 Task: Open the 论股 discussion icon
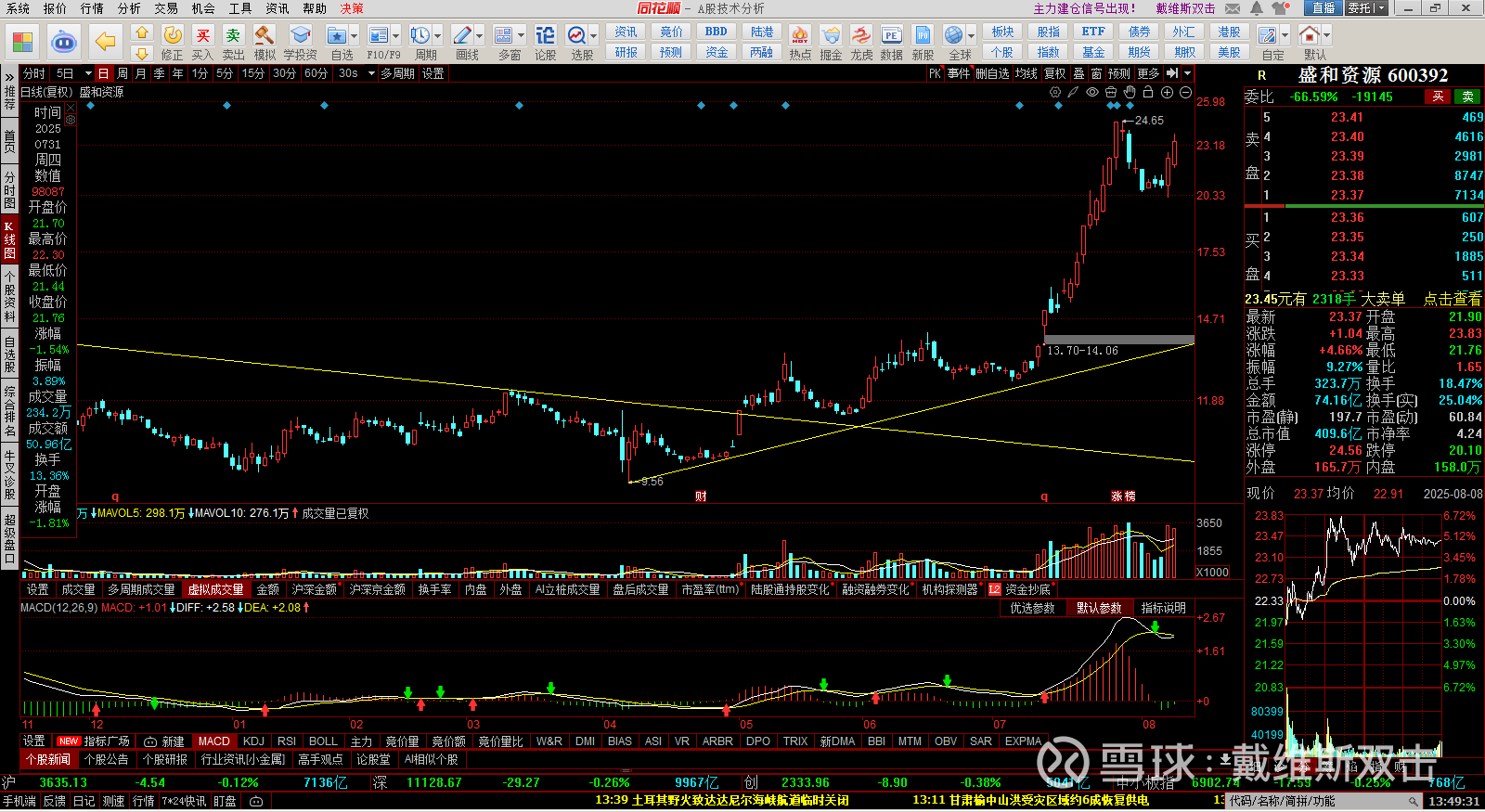click(x=546, y=35)
